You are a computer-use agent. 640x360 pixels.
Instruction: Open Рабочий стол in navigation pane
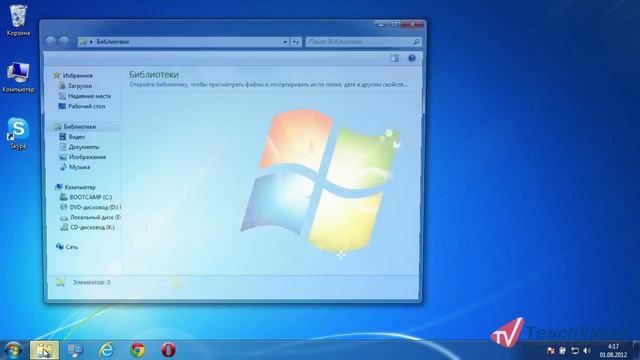pos(86,106)
